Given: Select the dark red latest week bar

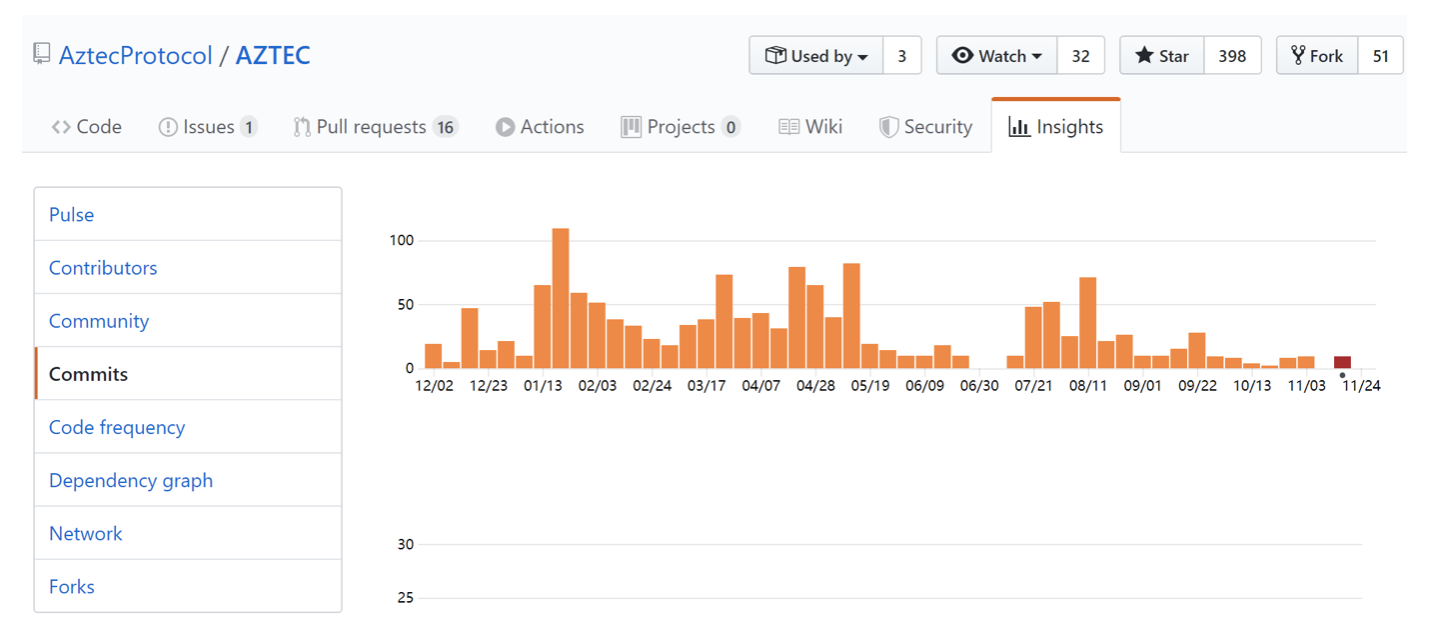Looking at the screenshot, I should (x=1342, y=362).
